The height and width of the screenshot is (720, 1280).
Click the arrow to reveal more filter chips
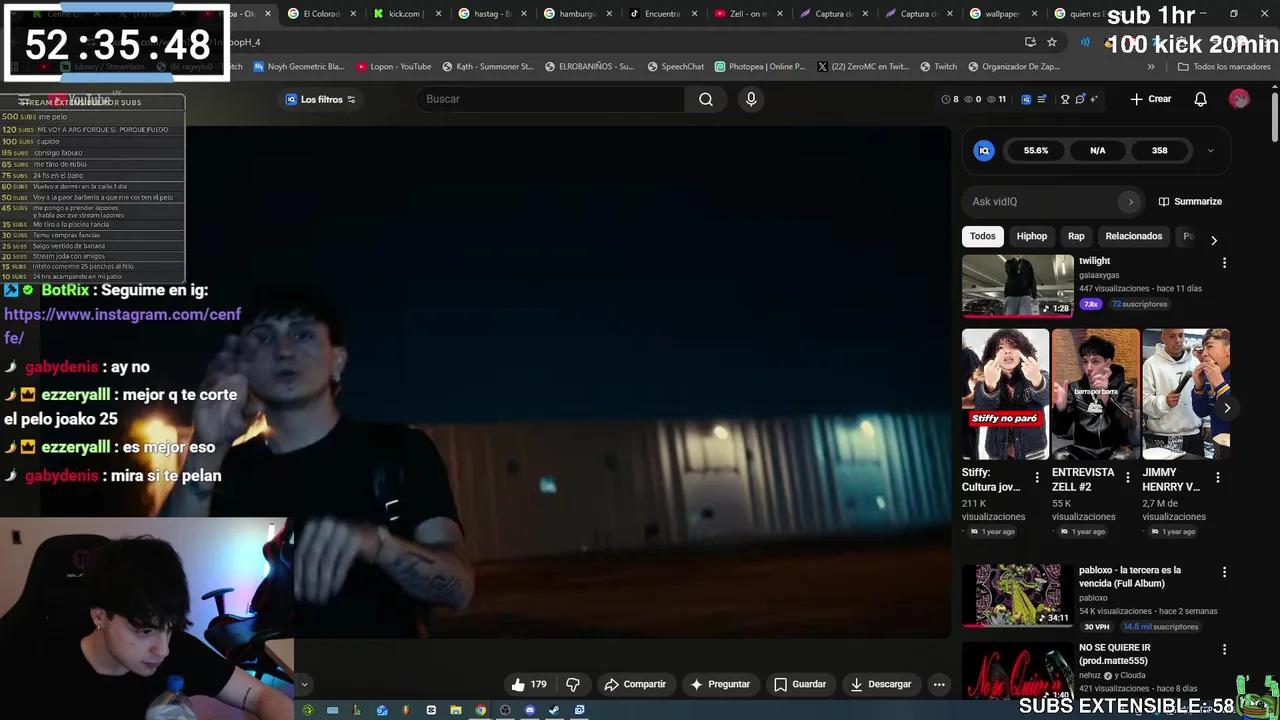pos(1213,240)
